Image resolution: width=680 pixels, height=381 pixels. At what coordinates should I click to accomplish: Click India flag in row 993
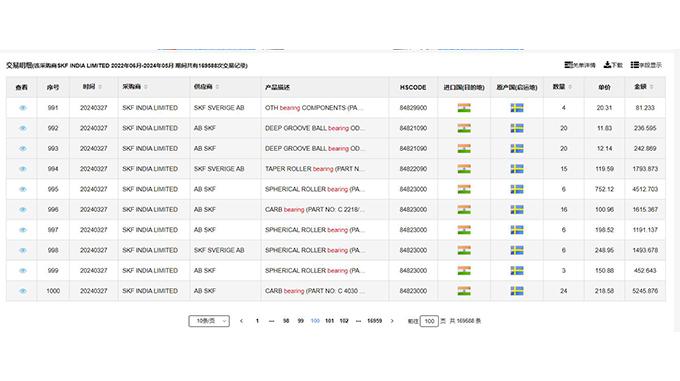(x=464, y=149)
